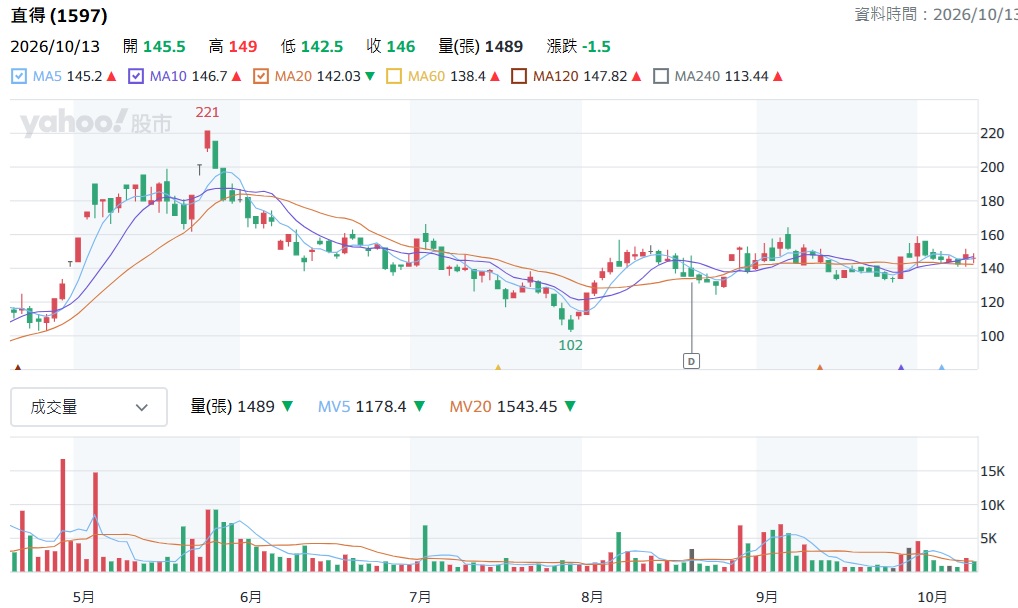Screen dimensions: 1018x608
Task: Toggle the MA5 moving average checkbox
Action: tap(19, 77)
